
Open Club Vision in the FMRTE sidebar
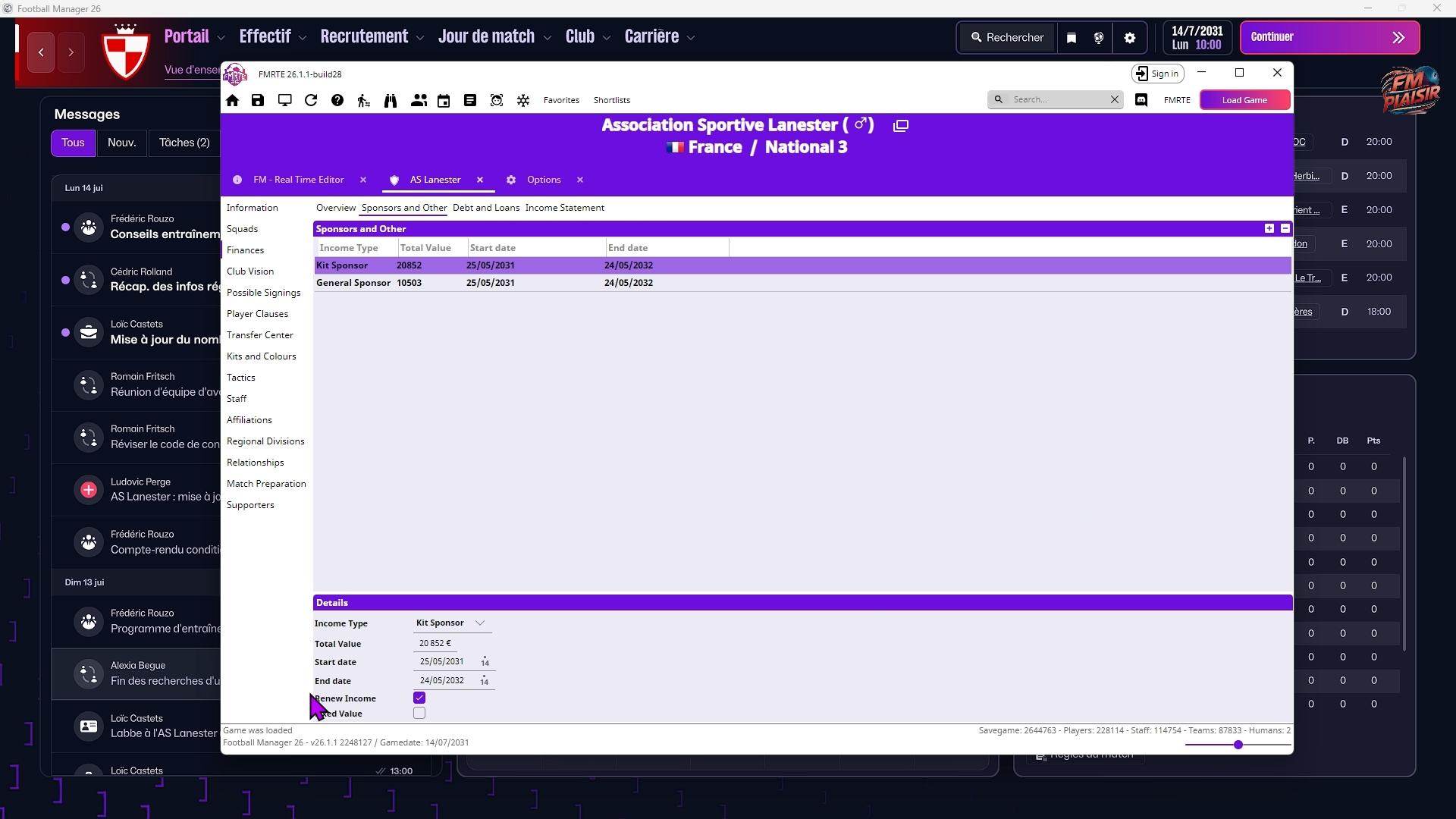[x=250, y=271]
